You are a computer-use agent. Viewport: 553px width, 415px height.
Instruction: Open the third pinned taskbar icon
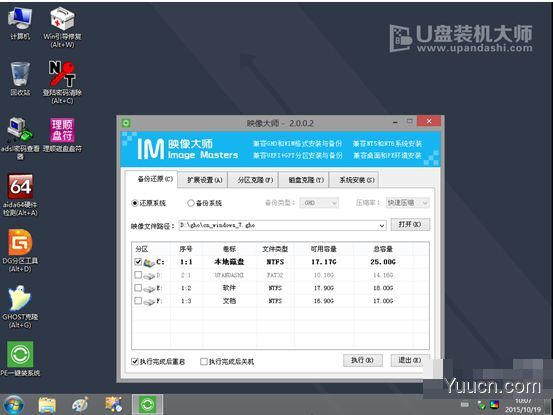(x=113, y=404)
